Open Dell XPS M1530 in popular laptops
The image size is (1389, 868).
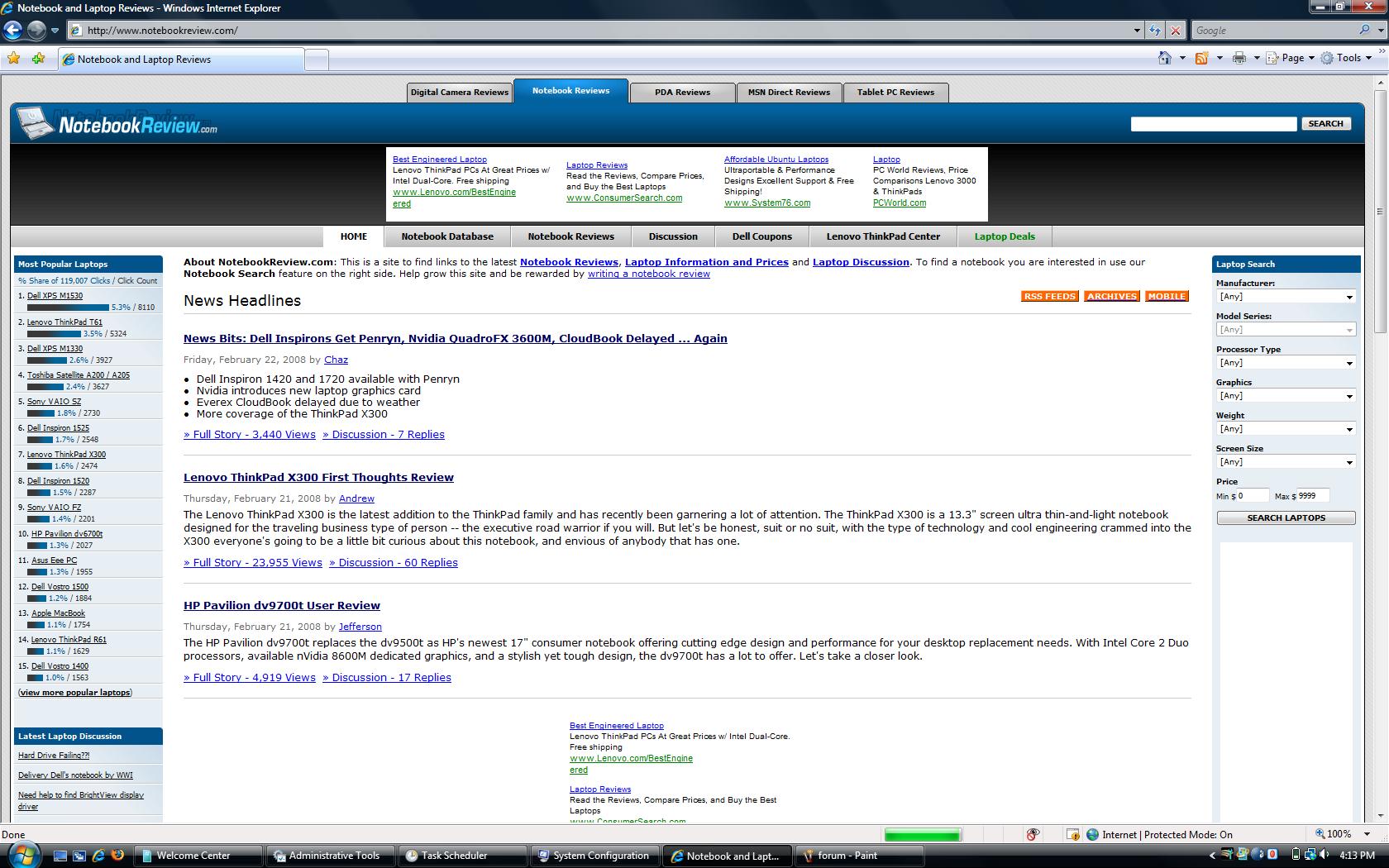[55, 296]
